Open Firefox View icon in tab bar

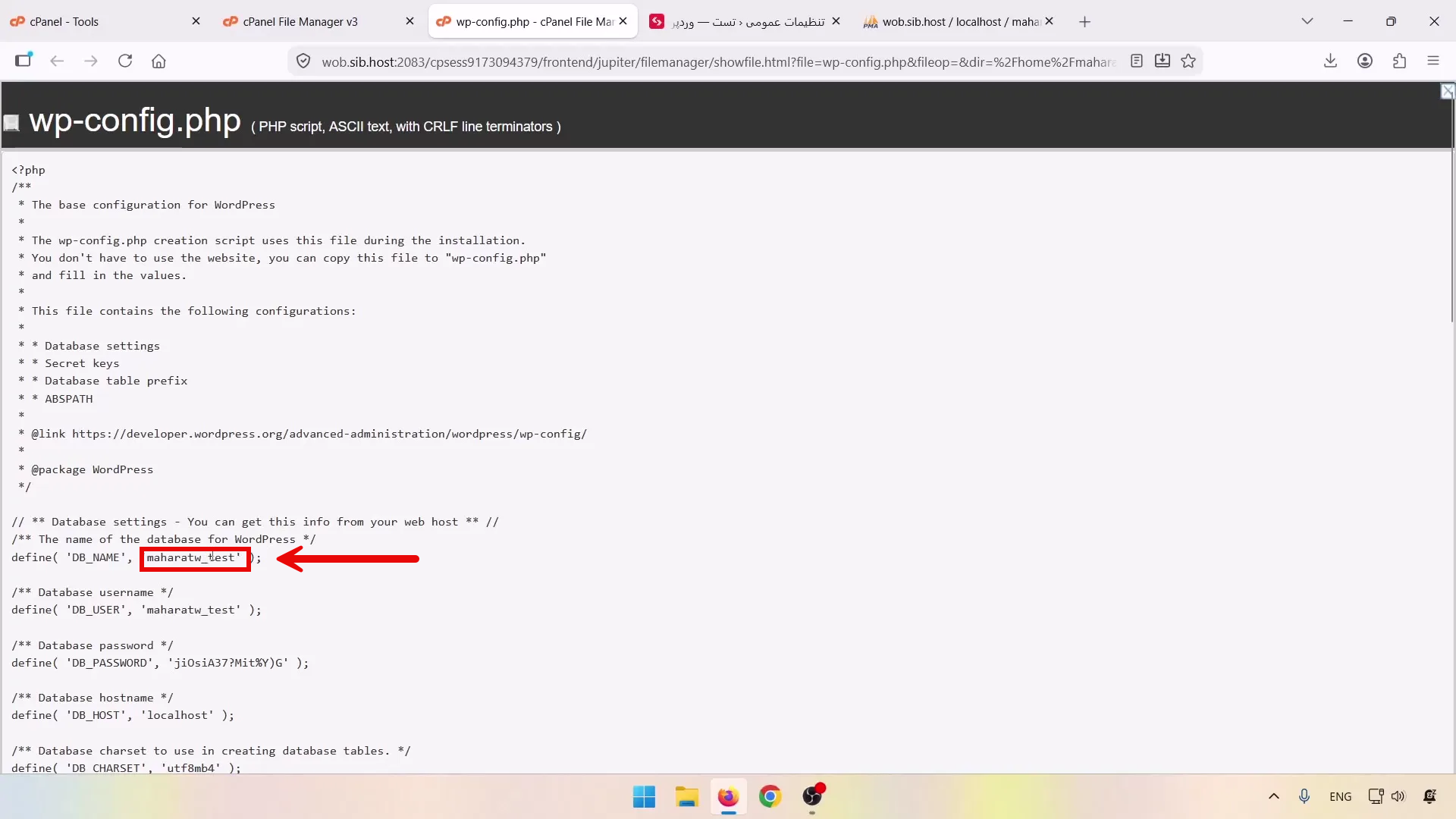point(24,60)
